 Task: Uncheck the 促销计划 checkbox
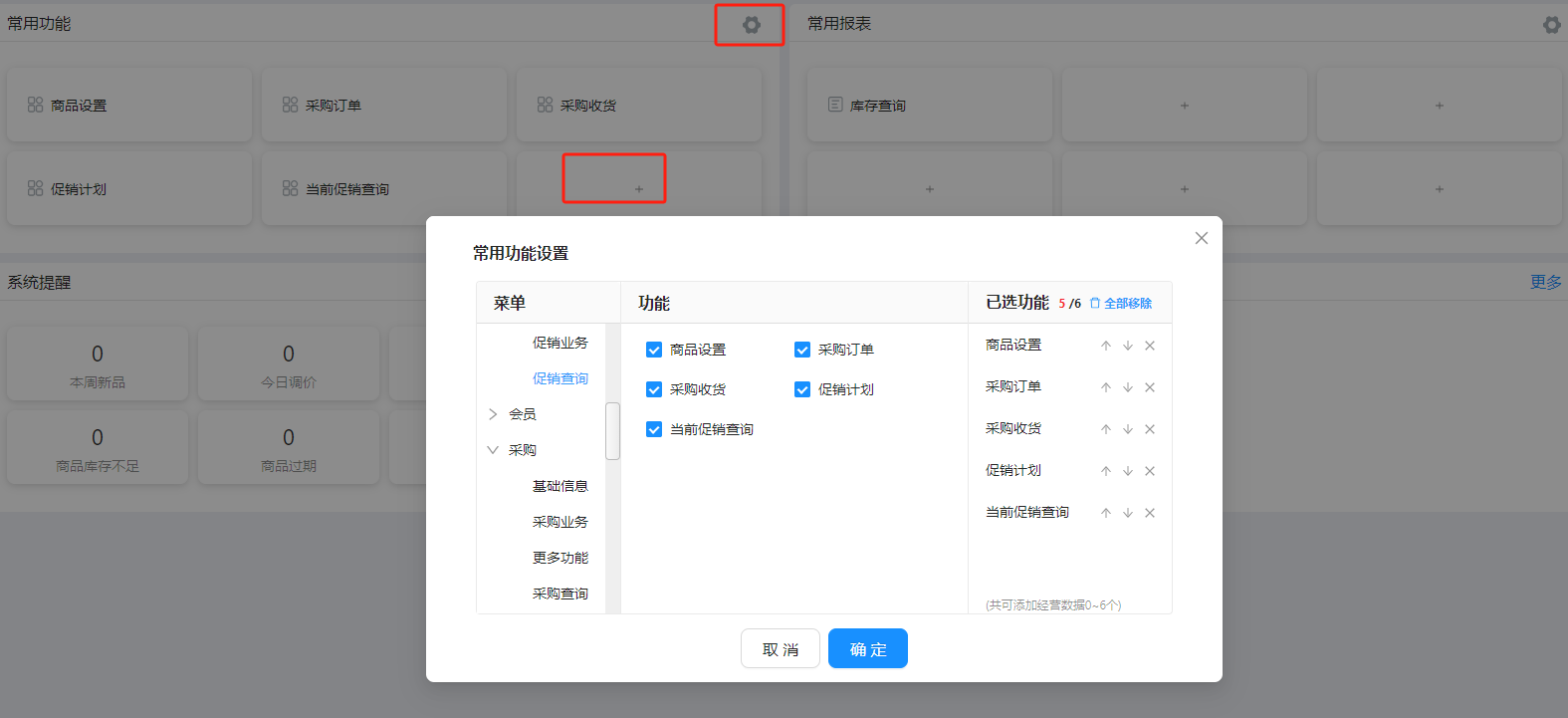(802, 389)
